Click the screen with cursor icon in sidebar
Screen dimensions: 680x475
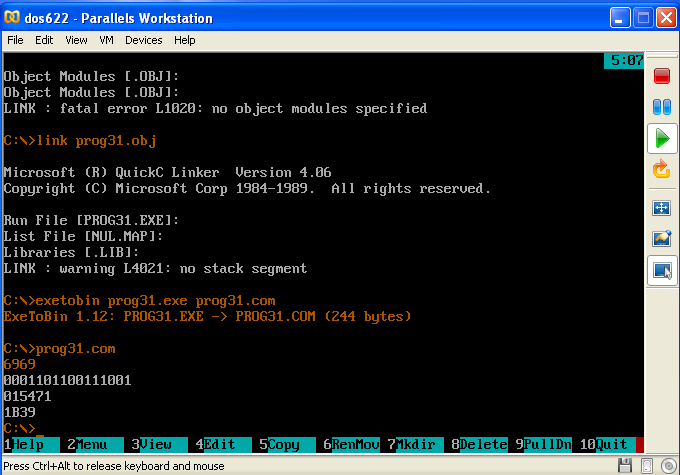(662, 270)
